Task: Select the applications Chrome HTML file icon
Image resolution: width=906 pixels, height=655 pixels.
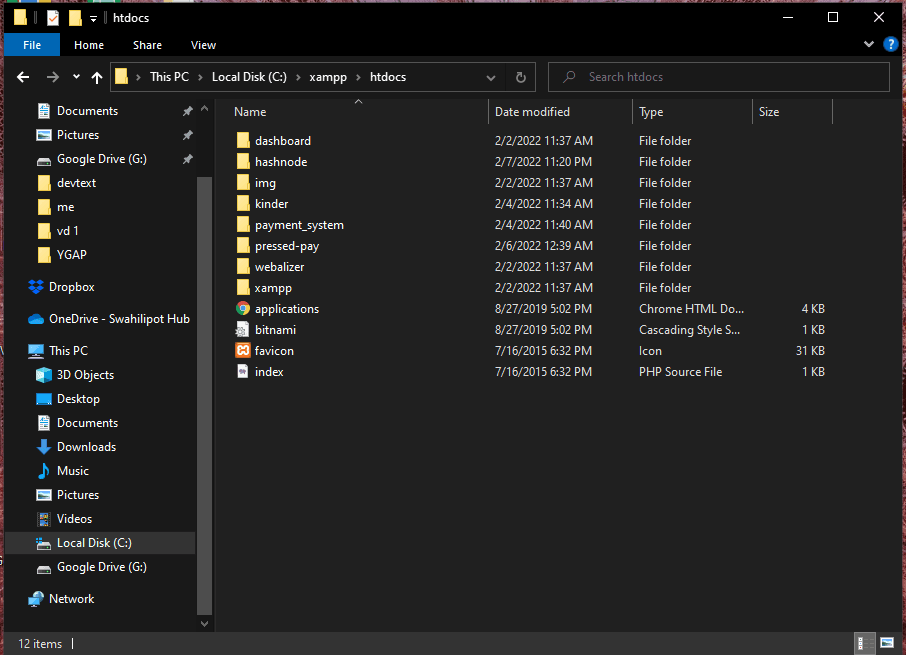Action: (243, 308)
